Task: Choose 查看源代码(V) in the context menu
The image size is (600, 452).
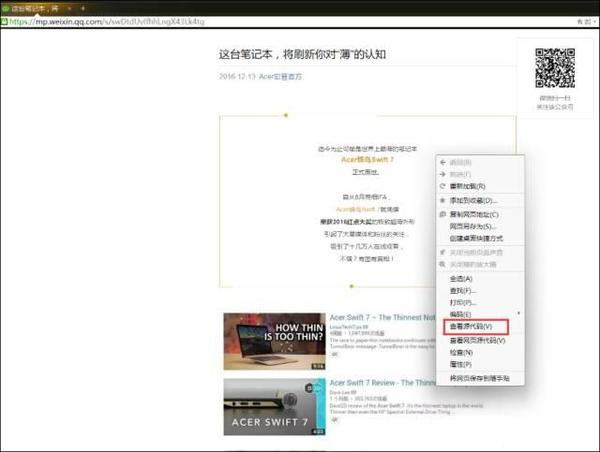Action: [476, 326]
